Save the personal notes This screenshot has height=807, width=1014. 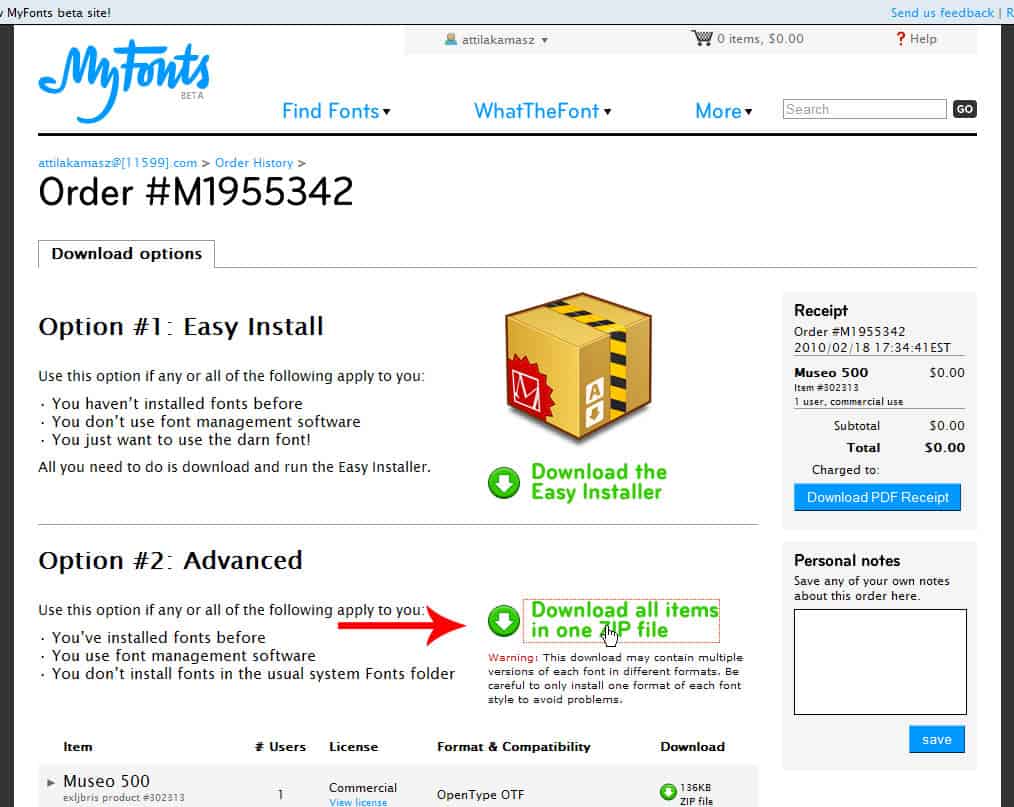pos(936,739)
